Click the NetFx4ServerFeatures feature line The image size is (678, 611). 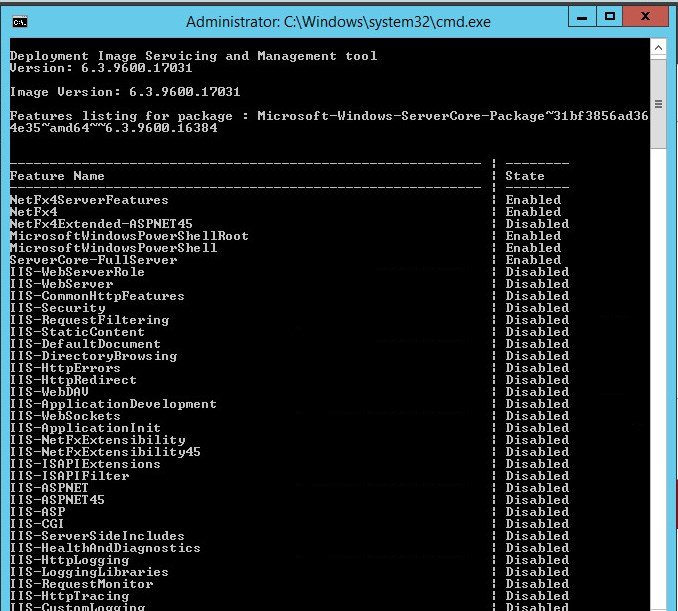(x=89, y=200)
